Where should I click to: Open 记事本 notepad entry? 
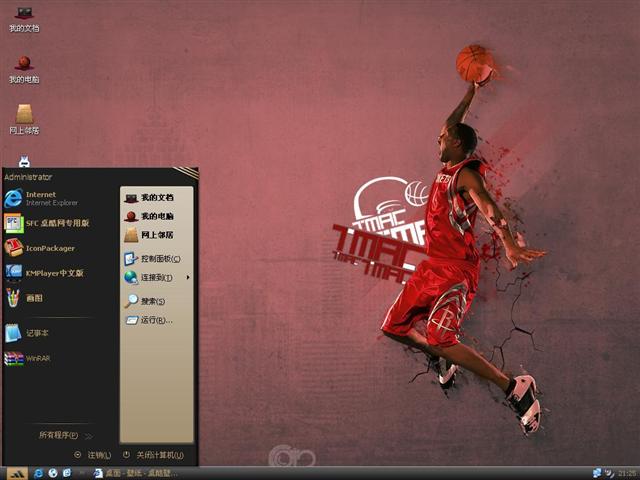(27, 333)
